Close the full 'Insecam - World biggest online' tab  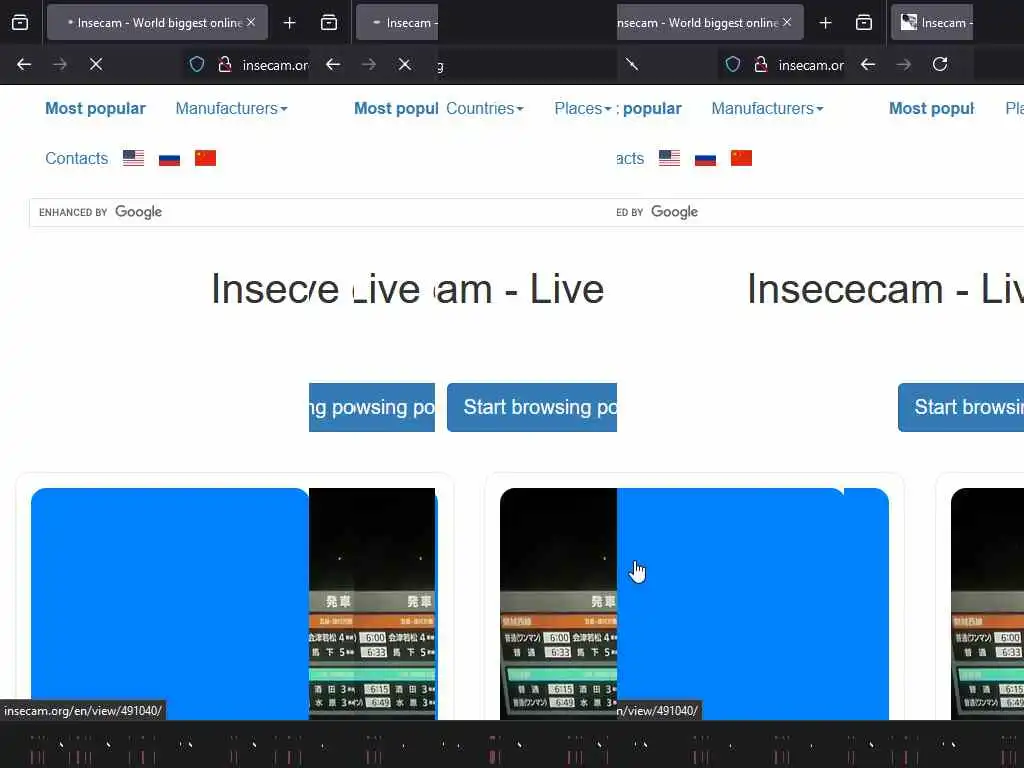click(251, 22)
